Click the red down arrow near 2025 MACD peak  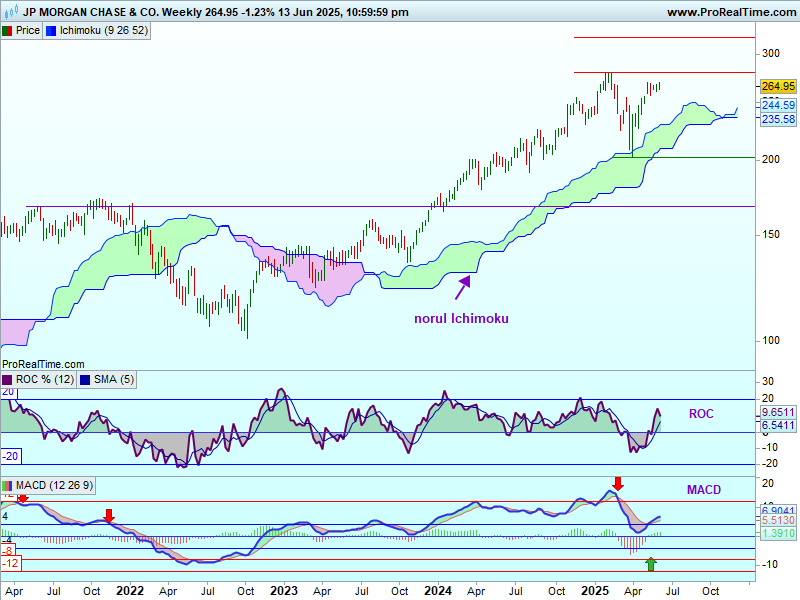tap(618, 484)
